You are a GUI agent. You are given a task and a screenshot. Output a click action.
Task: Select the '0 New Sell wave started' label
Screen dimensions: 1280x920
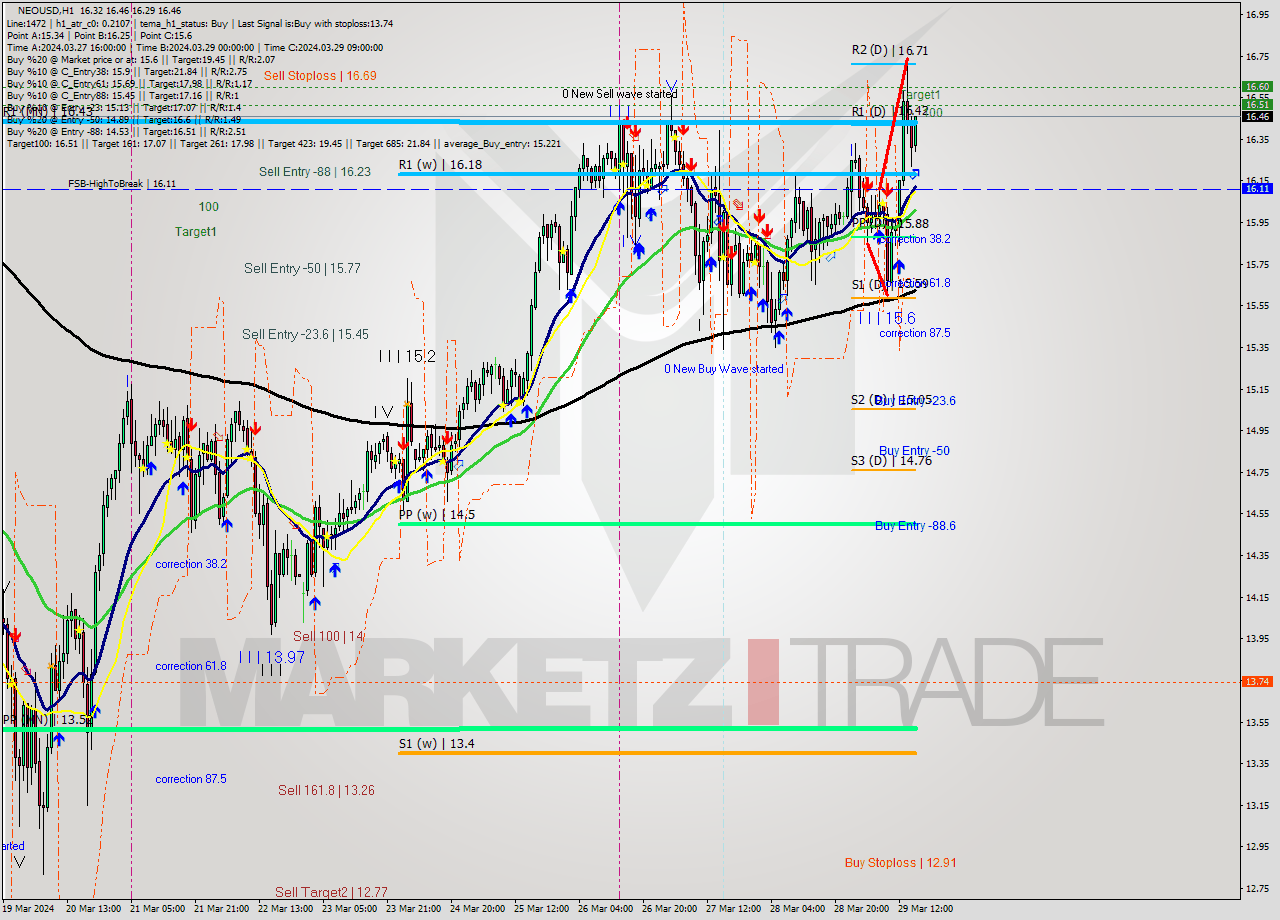(x=619, y=94)
